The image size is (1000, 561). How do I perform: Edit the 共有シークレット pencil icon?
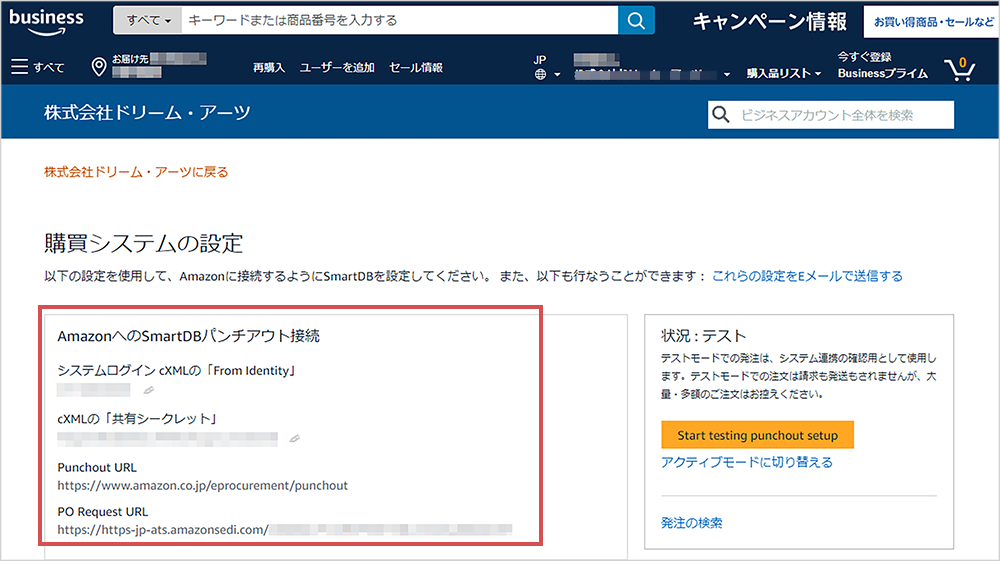point(294,439)
